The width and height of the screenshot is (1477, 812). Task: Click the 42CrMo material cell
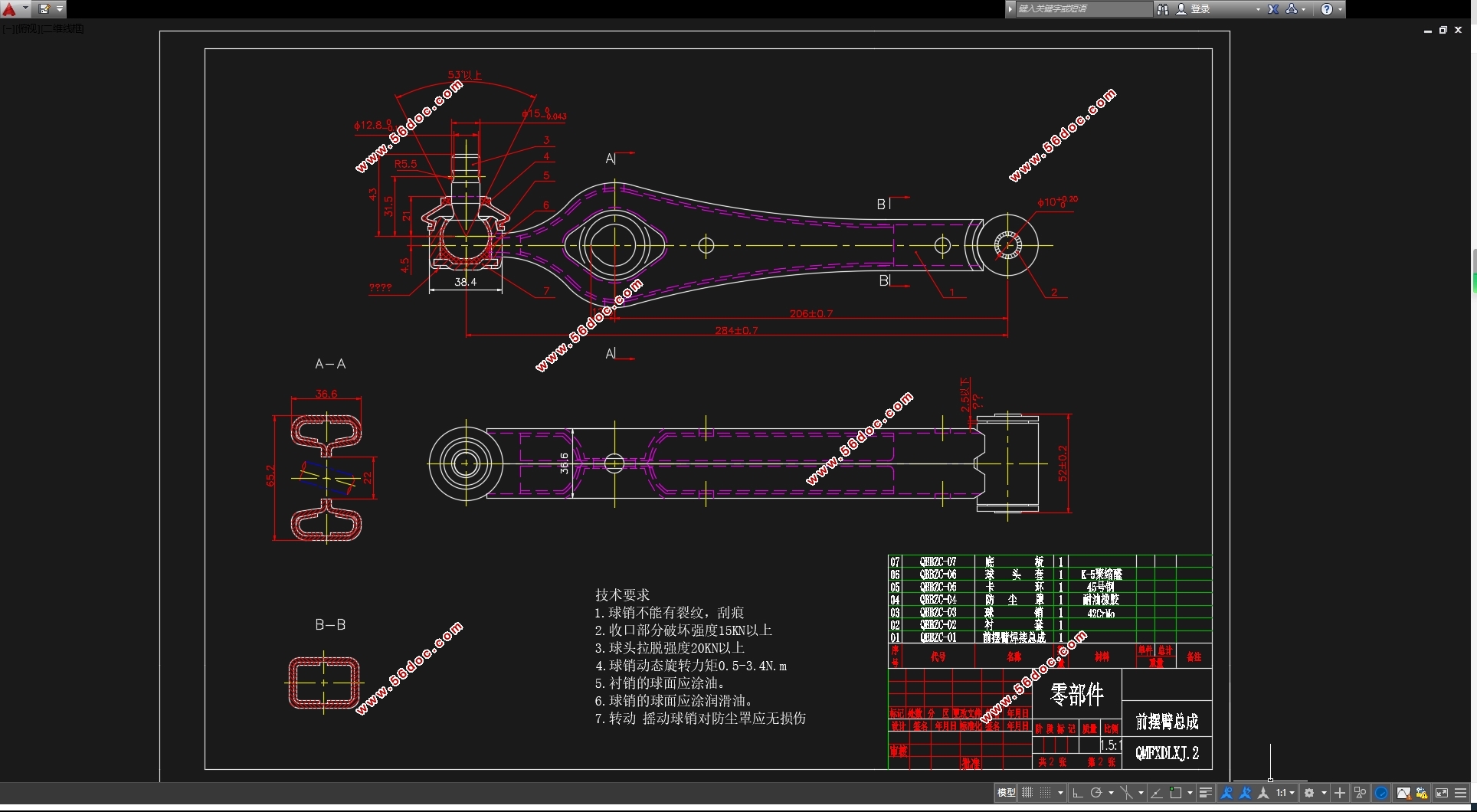coord(1101,613)
